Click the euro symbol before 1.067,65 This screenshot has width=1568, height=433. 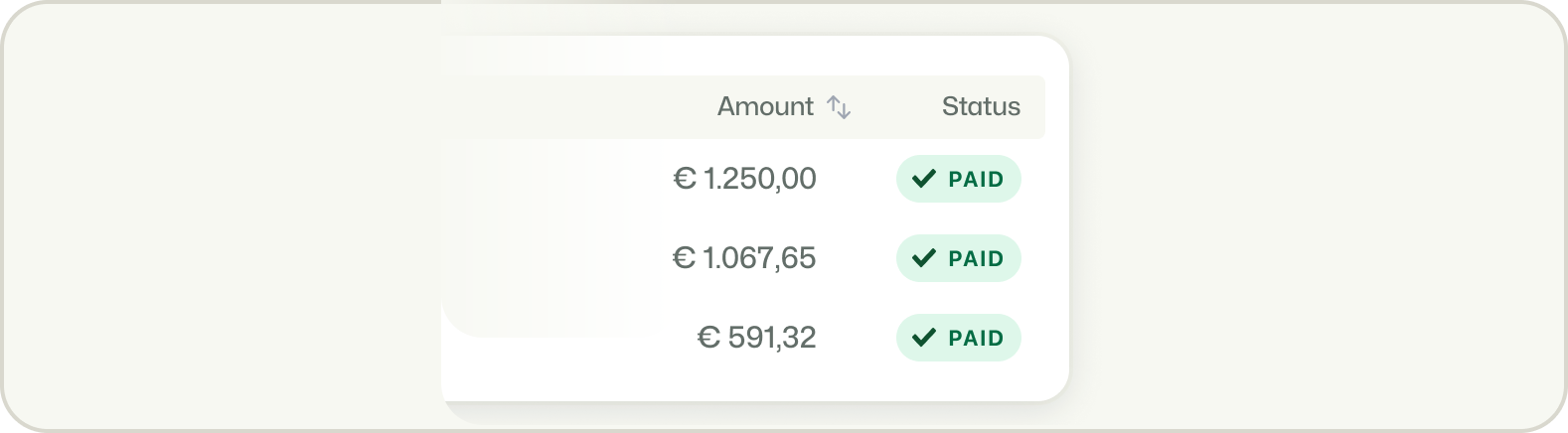[x=684, y=258]
